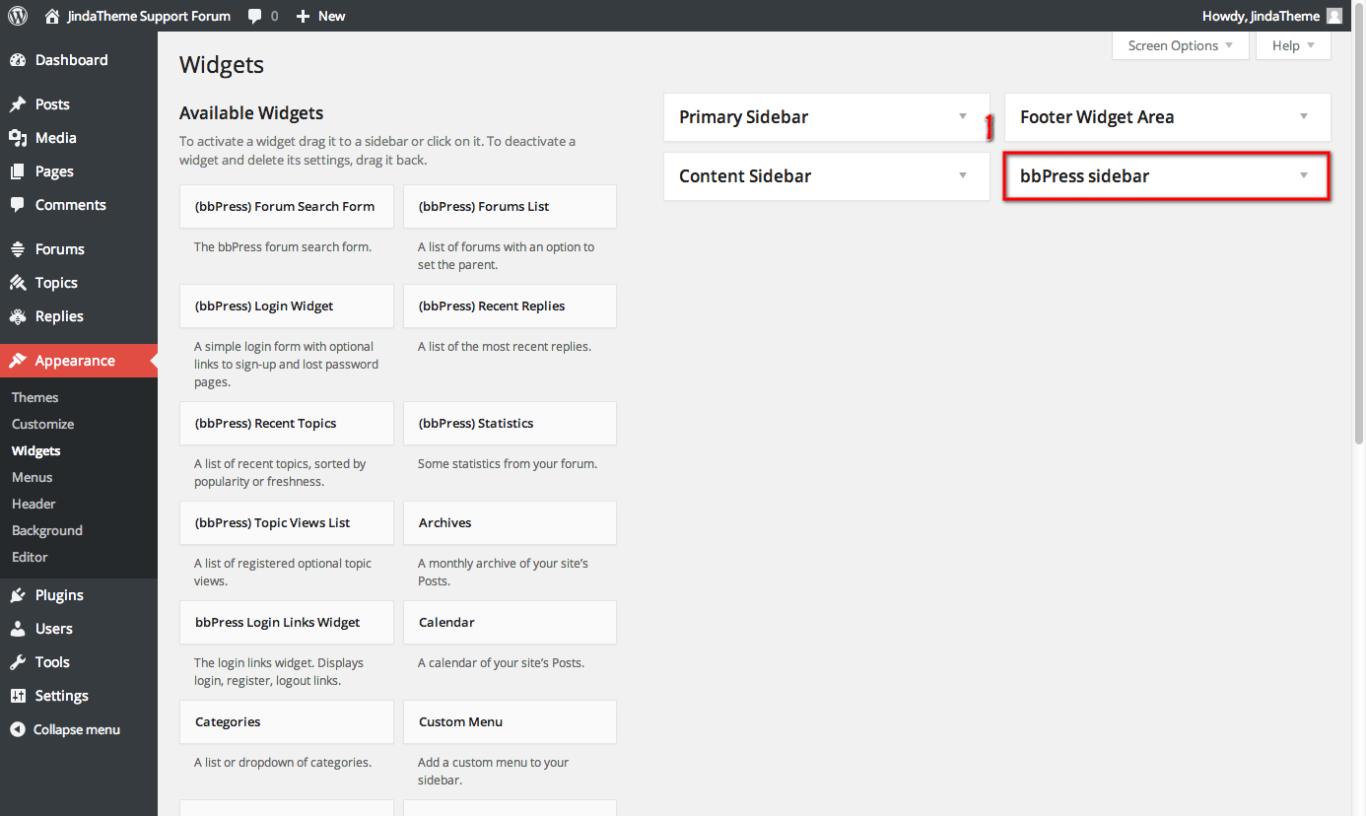The image size is (1366, 816).
Task: Click text "Some statistics from your forum."
Action: point(507,464)
